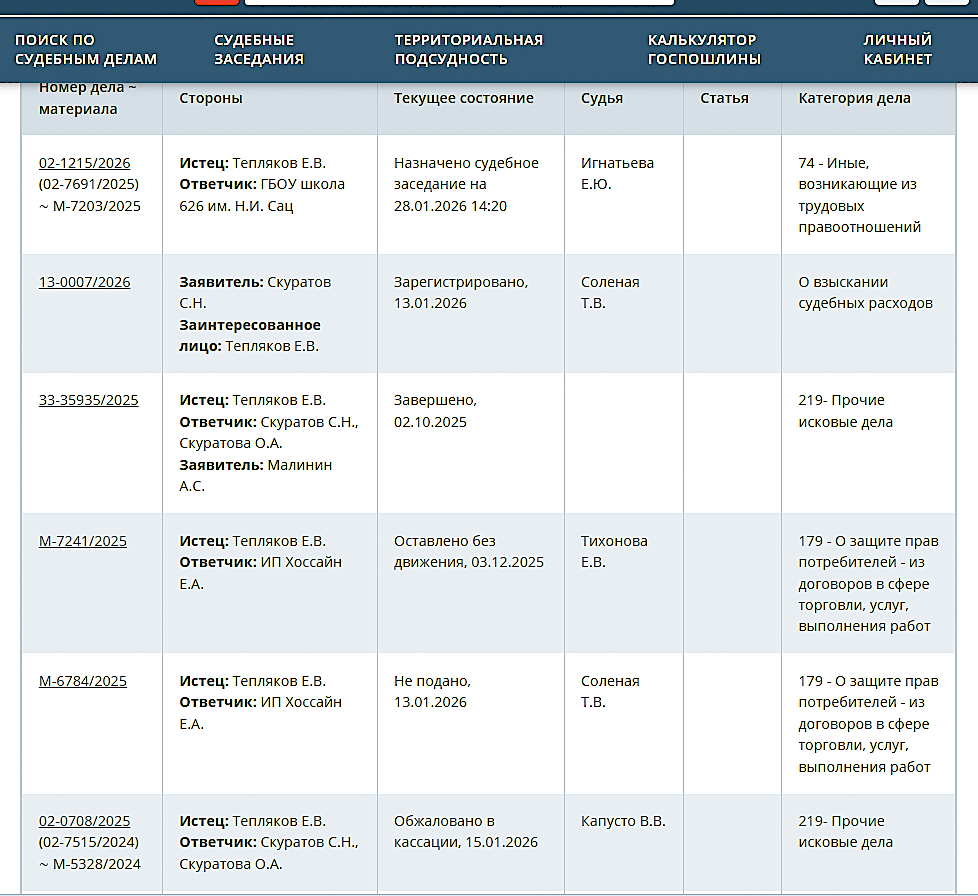978x896 pixels.
Task: Go to the 'Судебные заседания' section
Action: (x=259, y=49)
